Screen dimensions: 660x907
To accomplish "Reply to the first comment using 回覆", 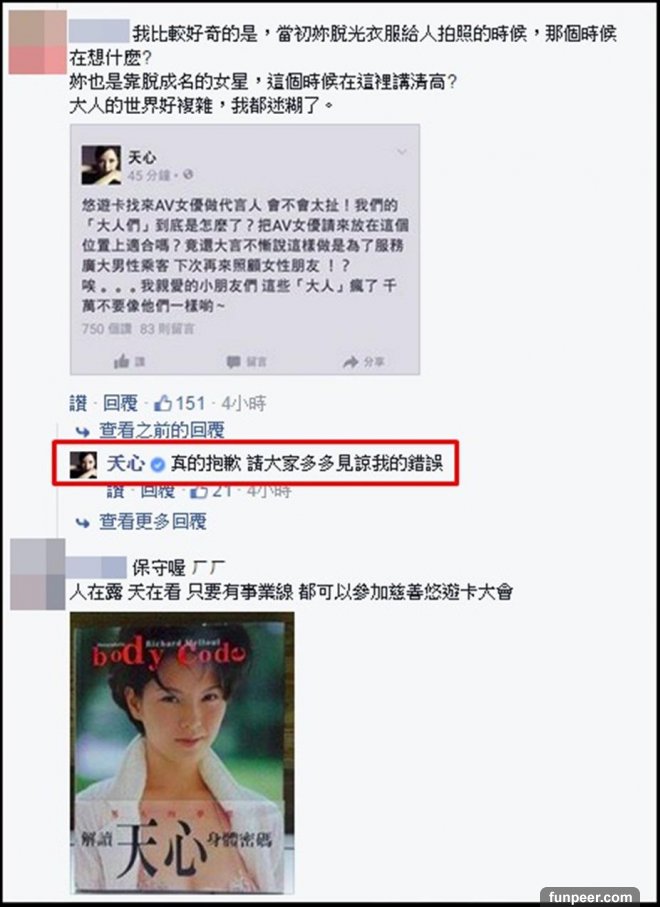I will pyautogui.click(x=120, y=403).
